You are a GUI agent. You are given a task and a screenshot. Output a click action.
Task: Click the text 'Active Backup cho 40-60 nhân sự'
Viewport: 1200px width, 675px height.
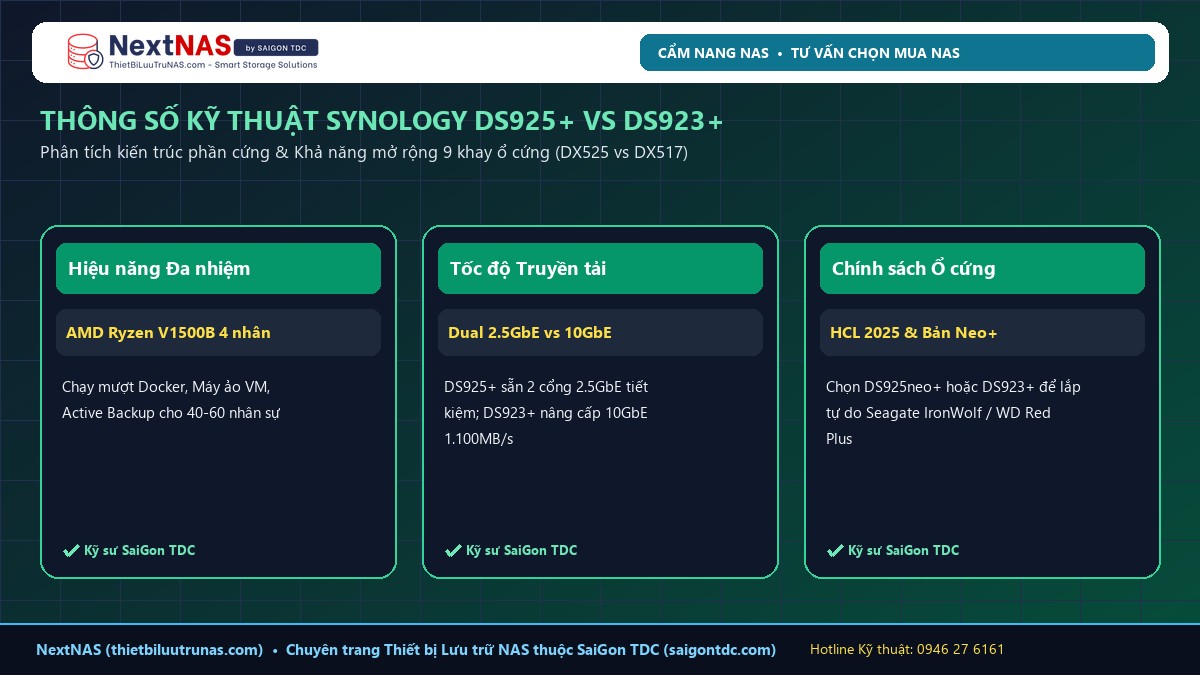coord(171,412)
